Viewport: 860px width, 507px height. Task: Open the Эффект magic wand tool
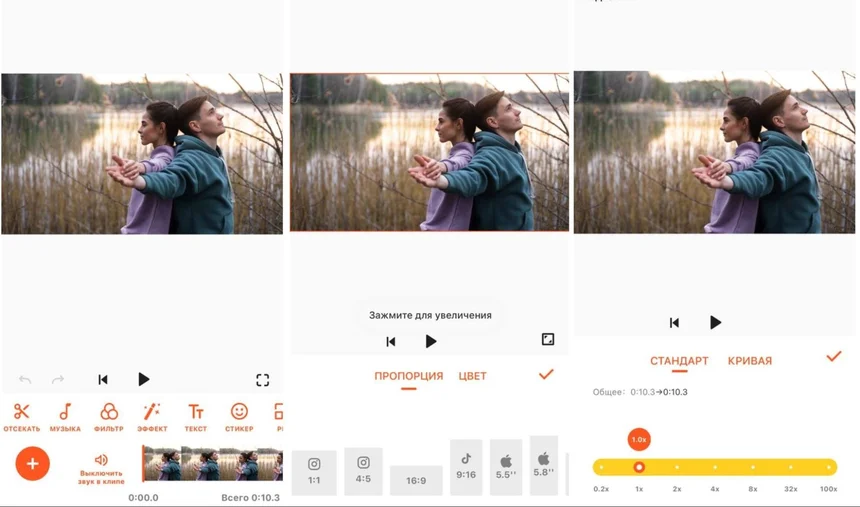152,417
